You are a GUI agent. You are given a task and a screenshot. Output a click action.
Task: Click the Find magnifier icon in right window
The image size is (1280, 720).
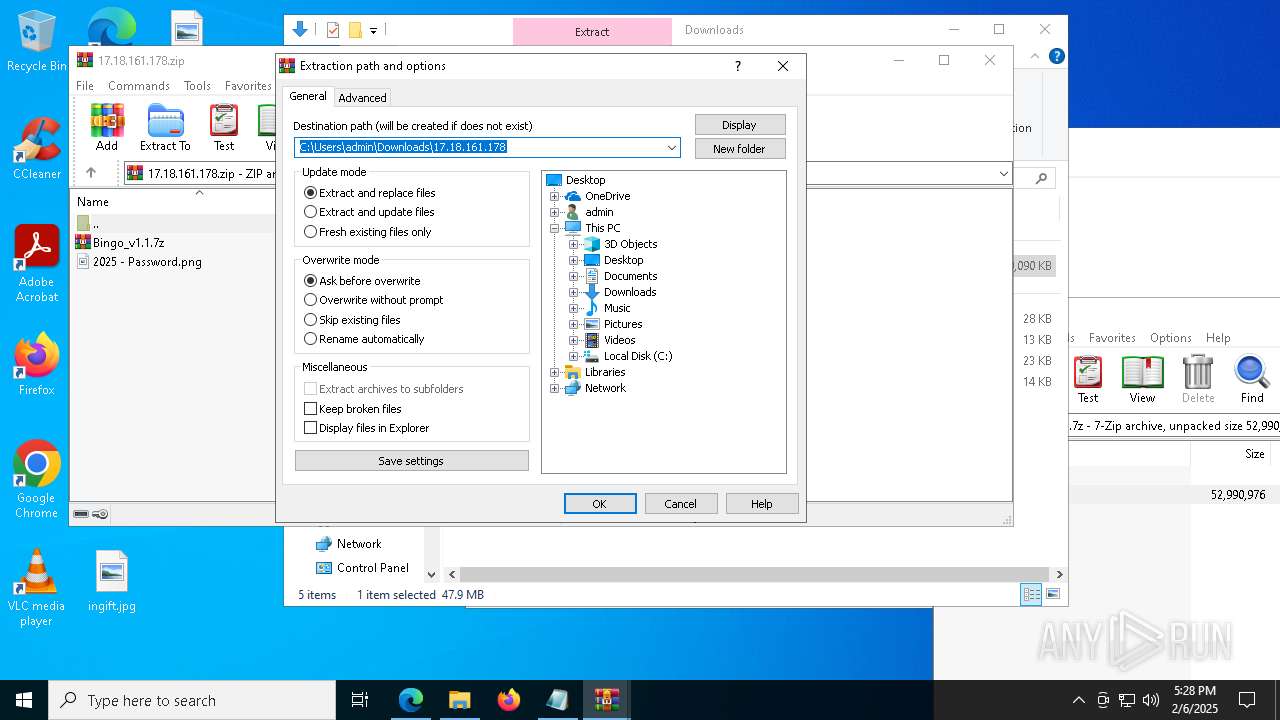pyautogui.click(x=1252, y=380)
